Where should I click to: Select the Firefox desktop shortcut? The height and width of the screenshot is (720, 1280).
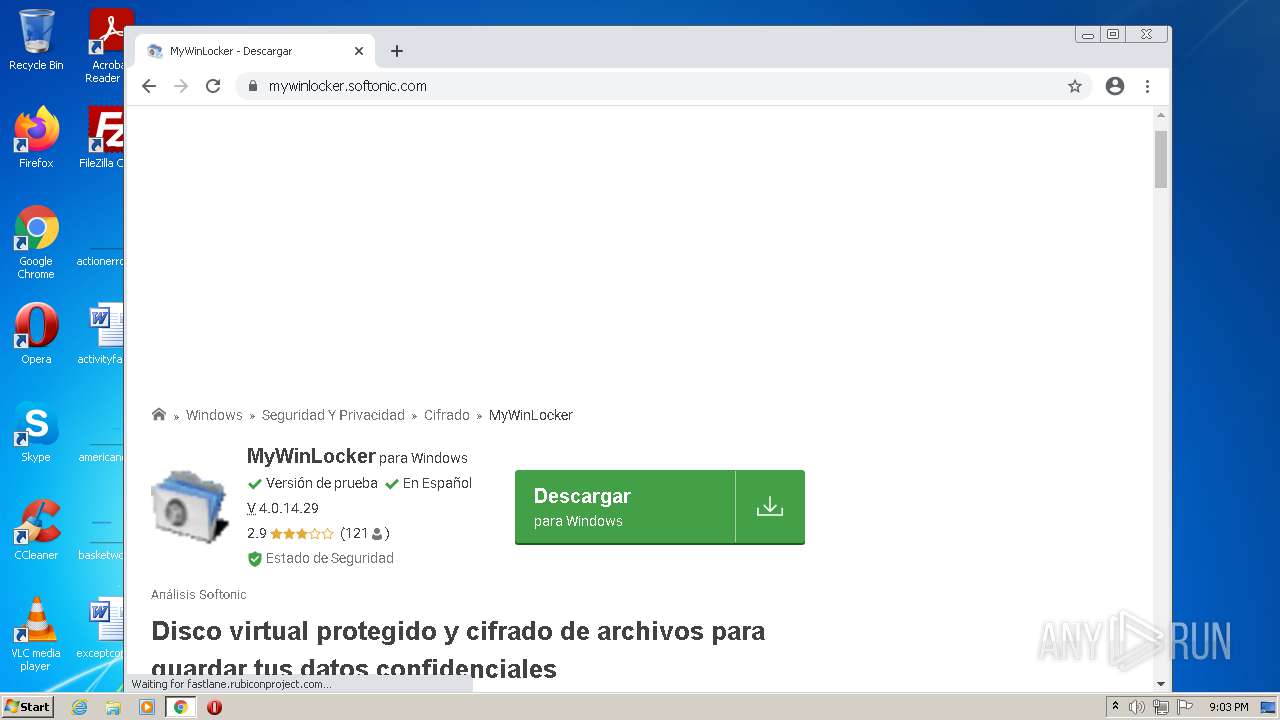[36, 138]
